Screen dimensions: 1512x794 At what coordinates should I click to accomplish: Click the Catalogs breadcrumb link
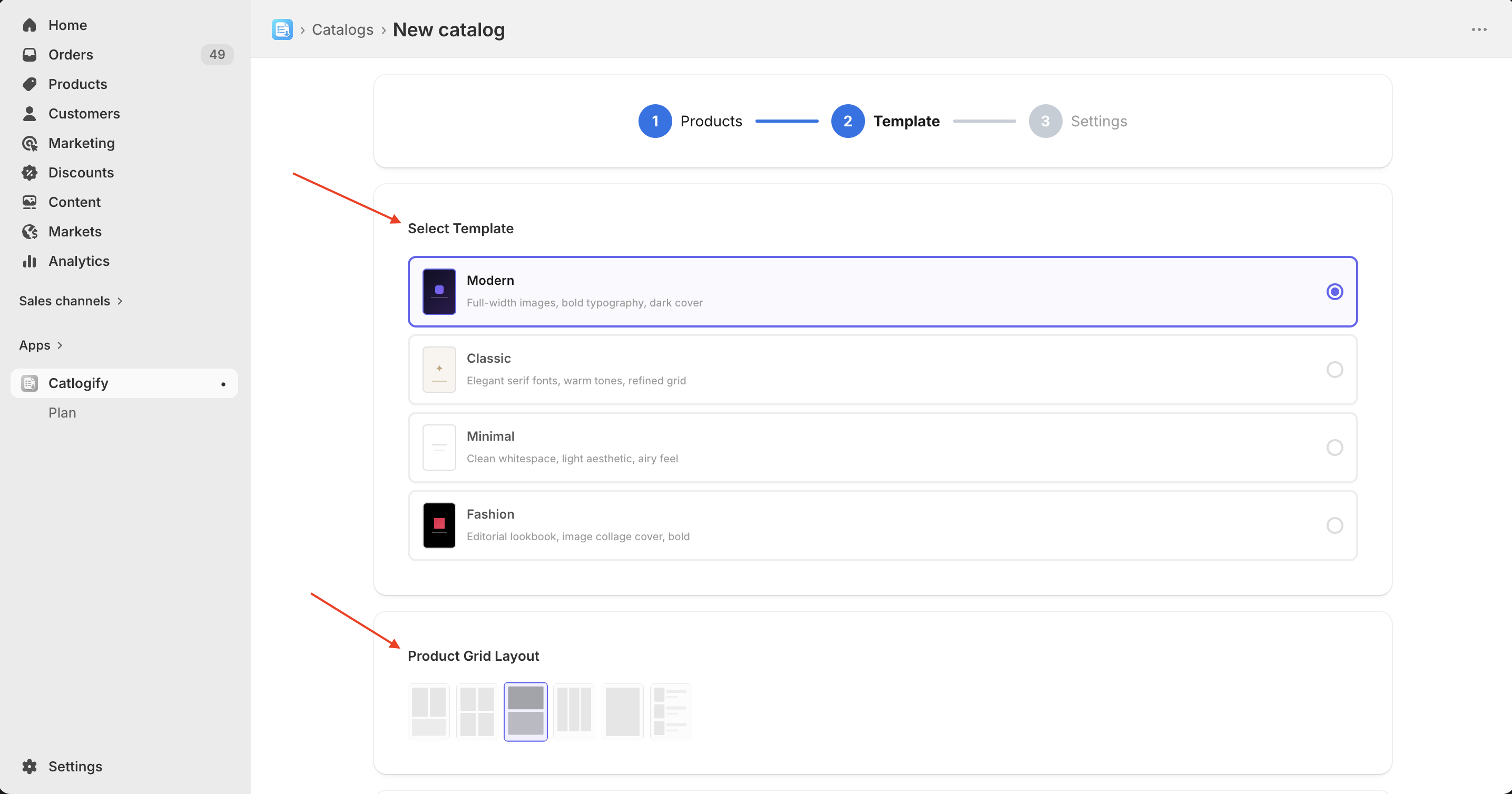[x=342, y=29]
